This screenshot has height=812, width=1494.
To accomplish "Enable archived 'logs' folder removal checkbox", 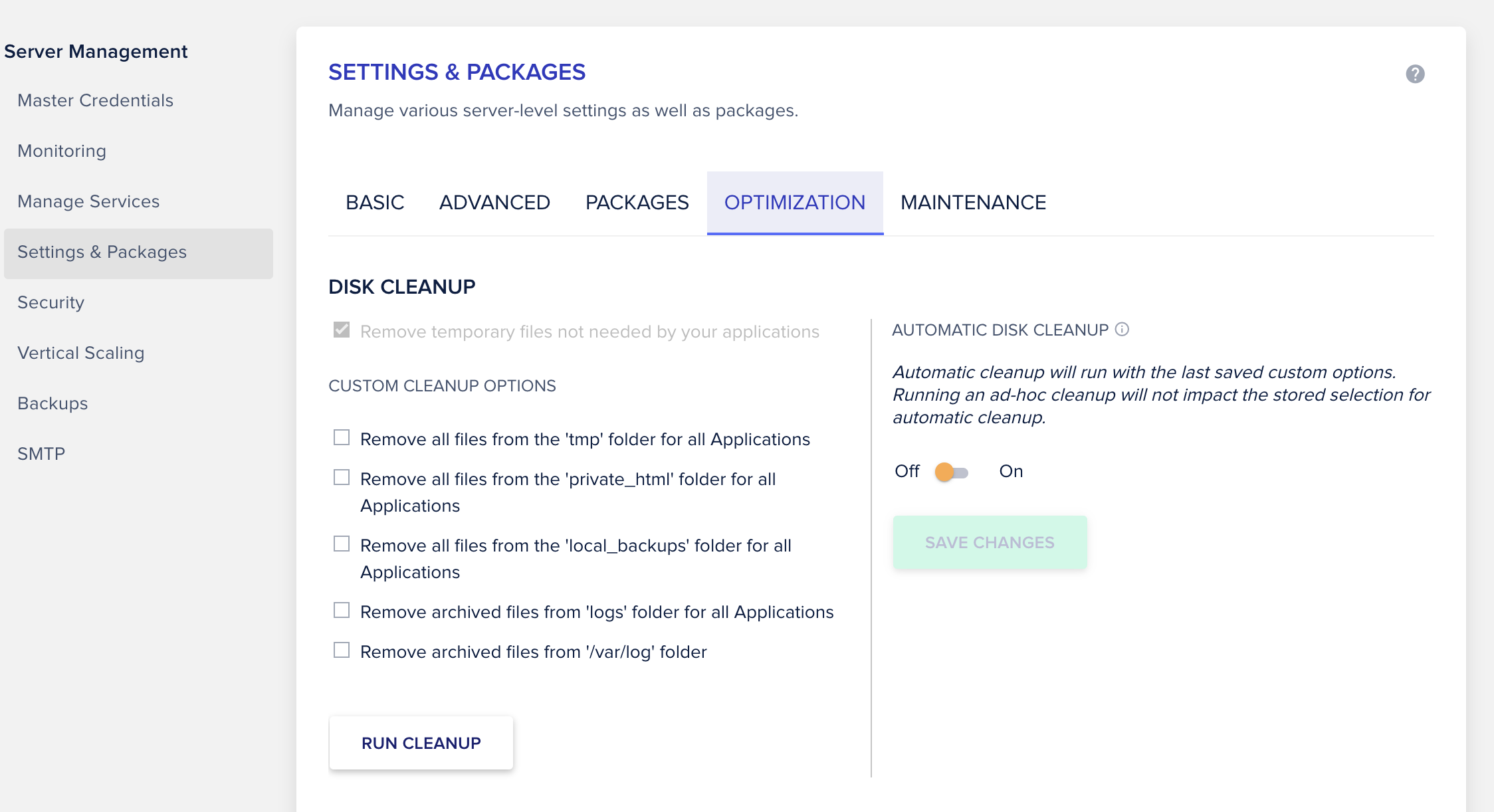I will tap(342, 611).
